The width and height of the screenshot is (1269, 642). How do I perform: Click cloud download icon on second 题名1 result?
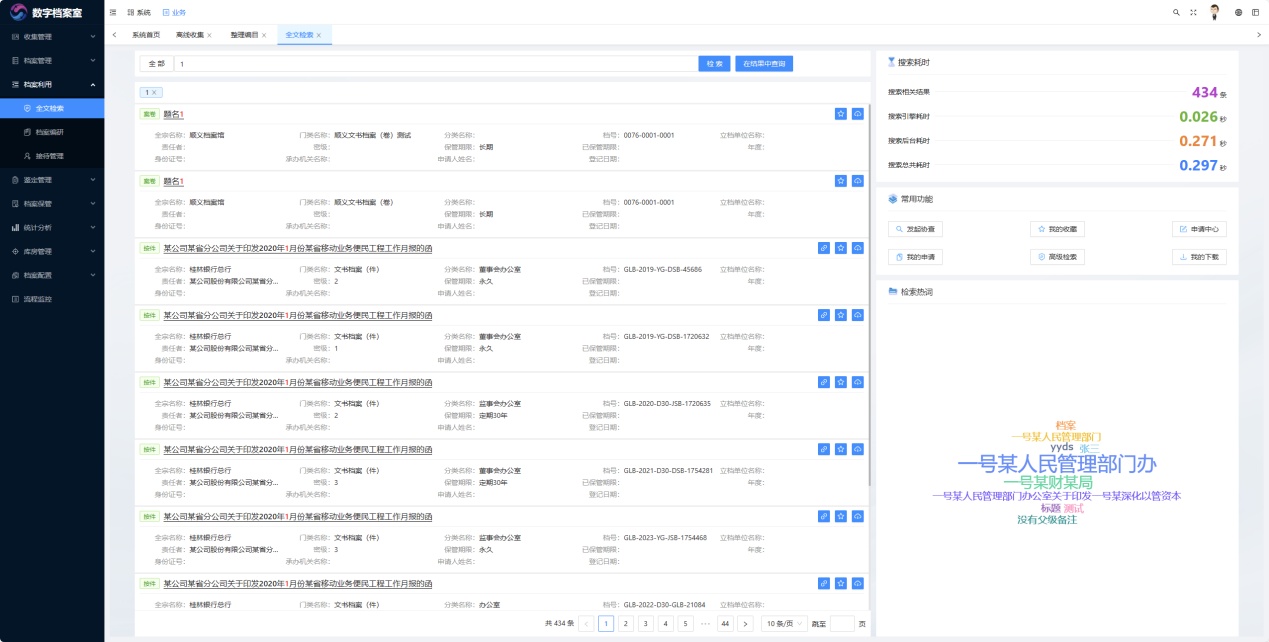click(858, 181)
